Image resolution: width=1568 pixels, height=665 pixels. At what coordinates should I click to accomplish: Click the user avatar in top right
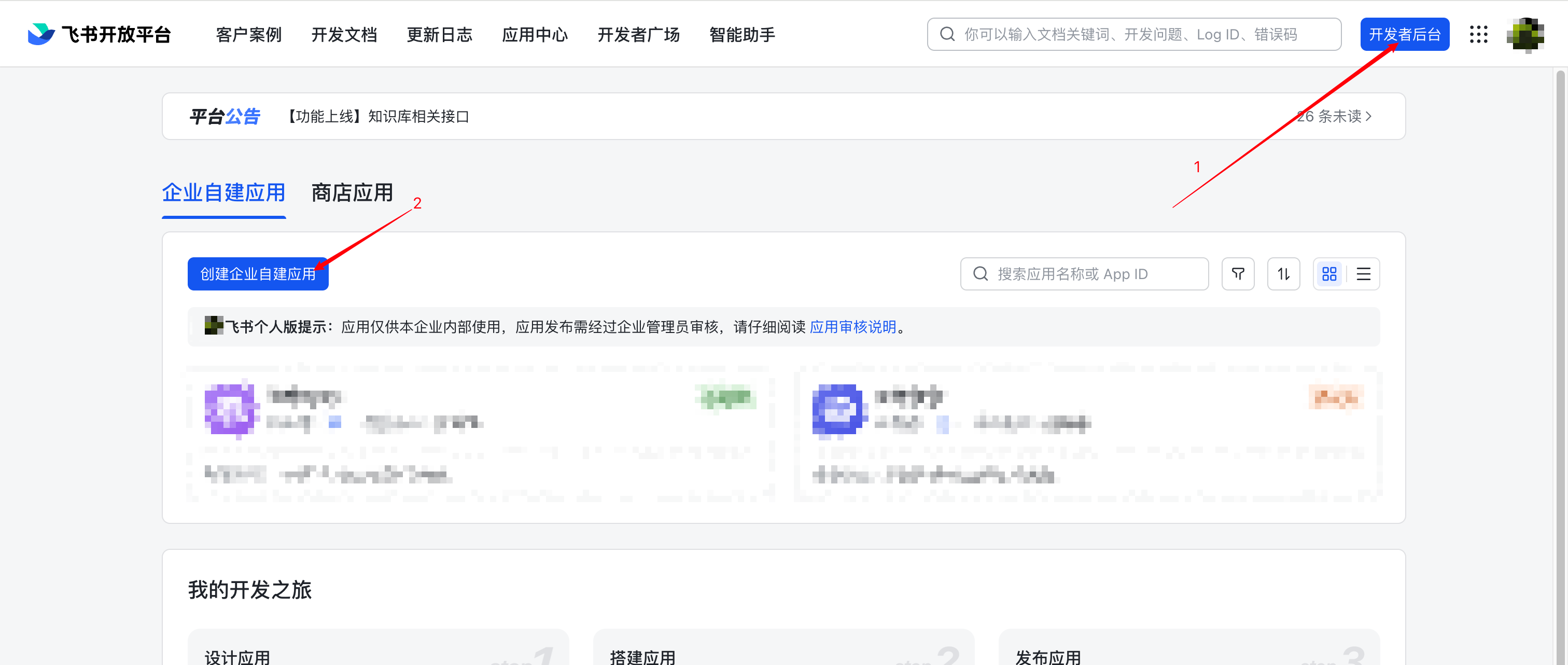1525,34
